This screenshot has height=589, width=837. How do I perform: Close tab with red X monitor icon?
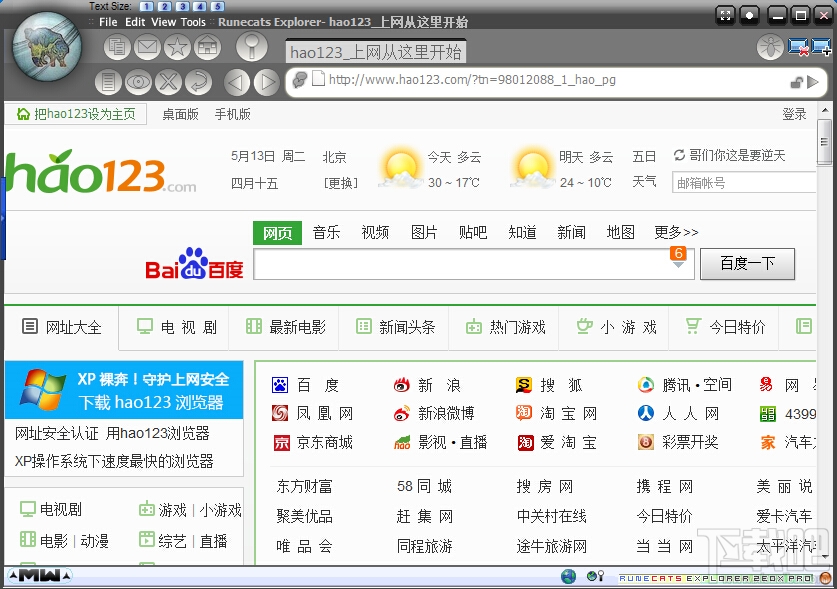pos(799,47)
